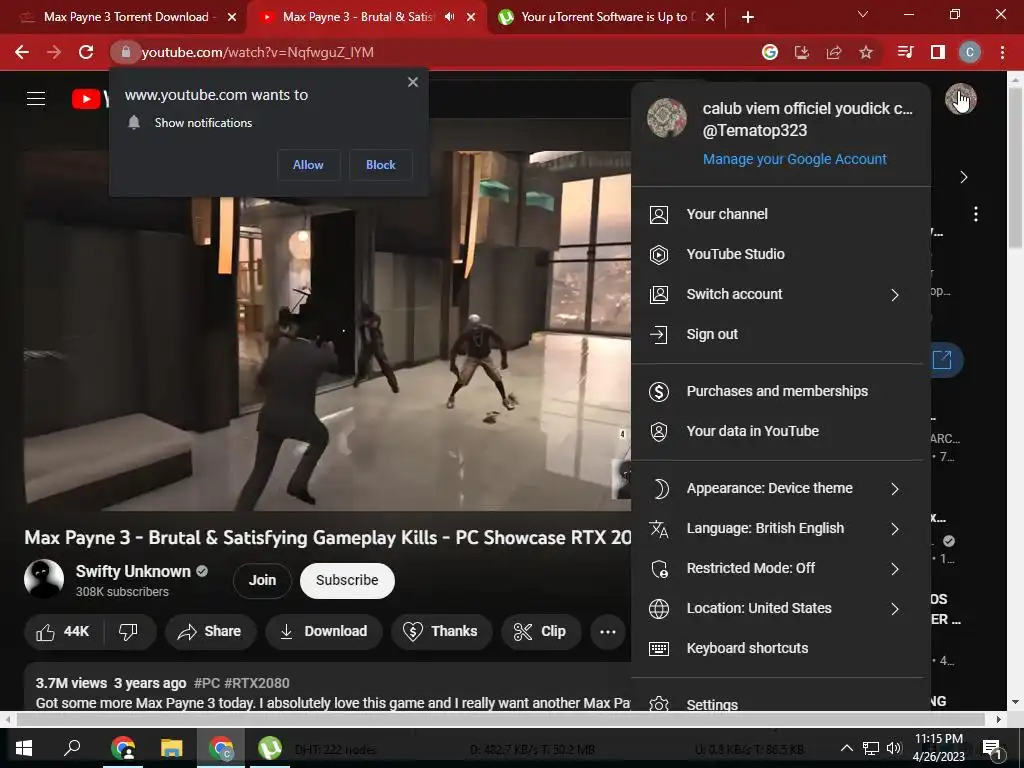Click the padlock site info icon
1024x768 pixels.
pos(125,52)
